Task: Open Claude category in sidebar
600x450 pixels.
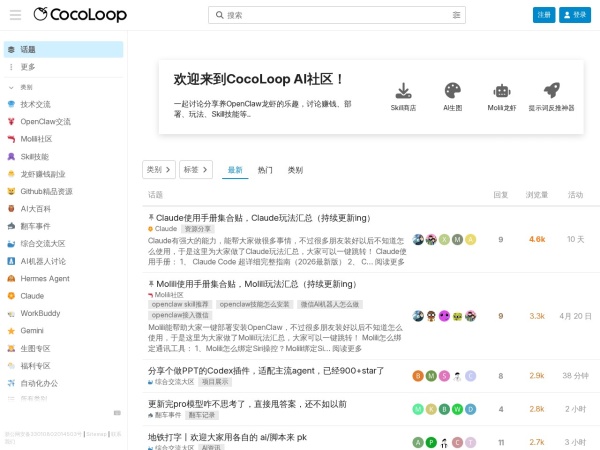Action: pyautogui.click(x=32, y=296)
